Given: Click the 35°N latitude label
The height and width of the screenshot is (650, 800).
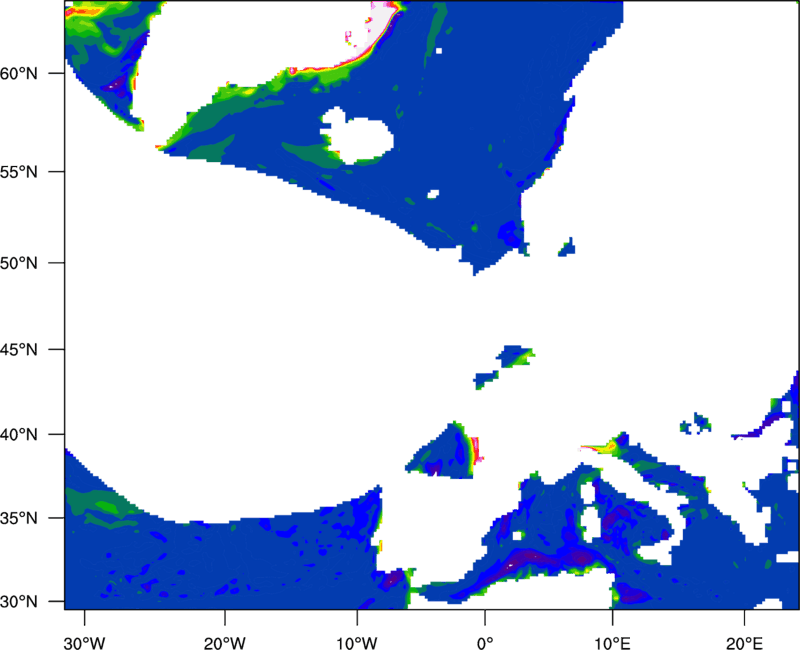Looking at the screenshot, I should [19, 518].
